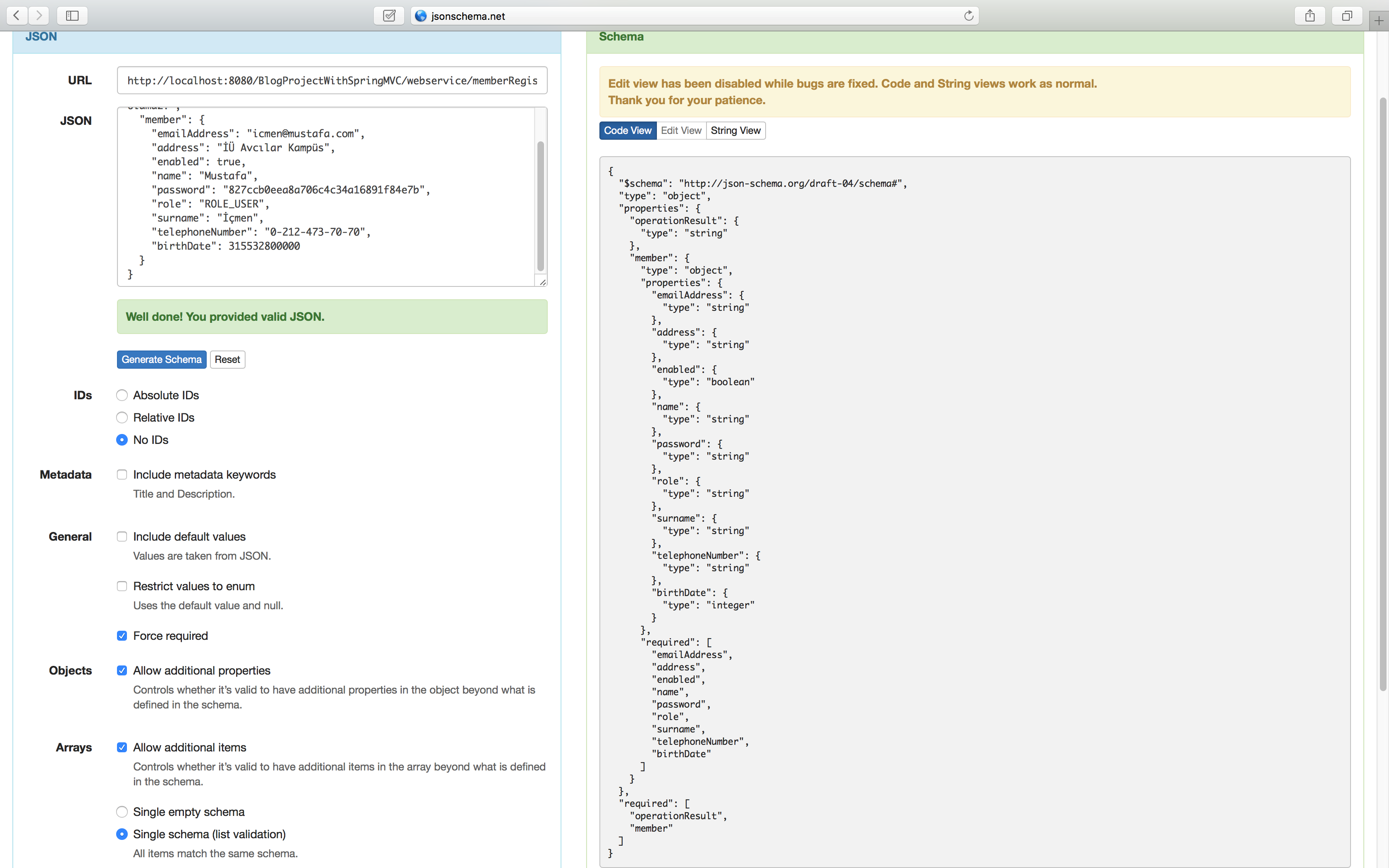Enable Include metadata keywords checkbox
The width and height of the screenshot is (1389, 868).
tap(122, 475)
